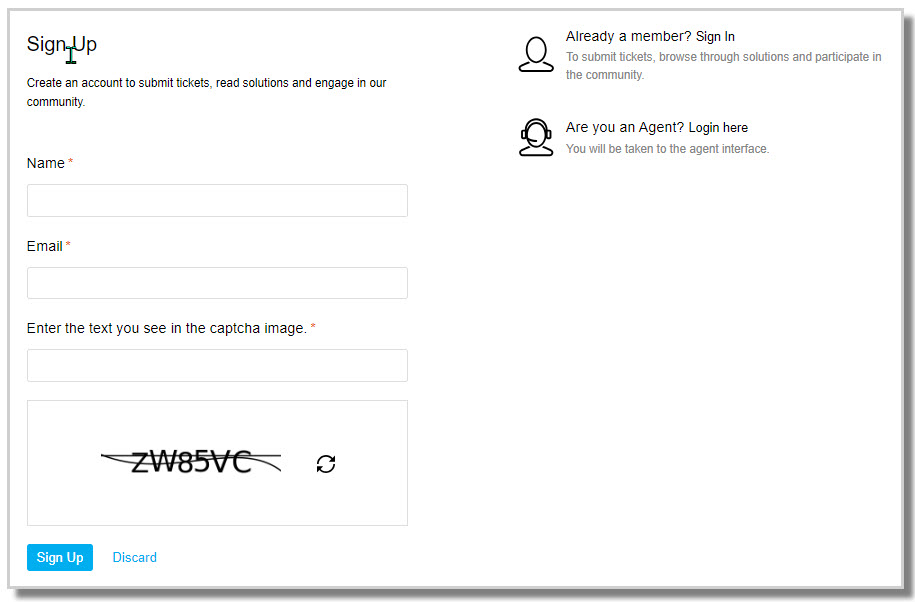
Task: Click into the Name input field
Action: point(217,201)
